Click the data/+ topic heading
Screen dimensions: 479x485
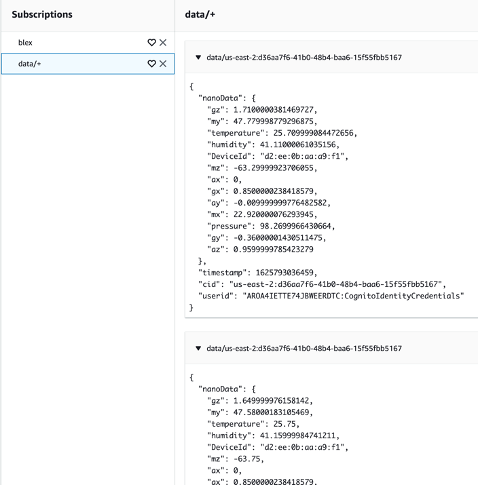coord(200,14)
